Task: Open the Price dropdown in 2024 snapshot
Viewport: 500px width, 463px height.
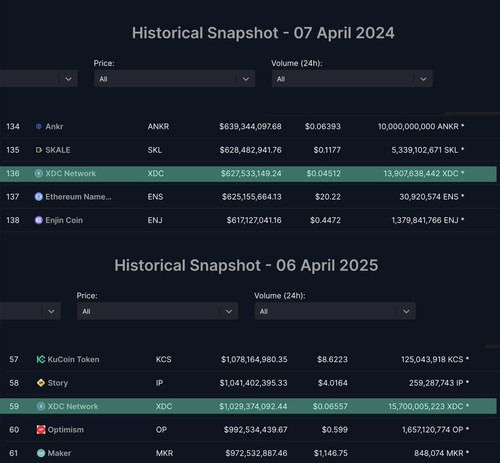Action: click(x=174, y=79)
